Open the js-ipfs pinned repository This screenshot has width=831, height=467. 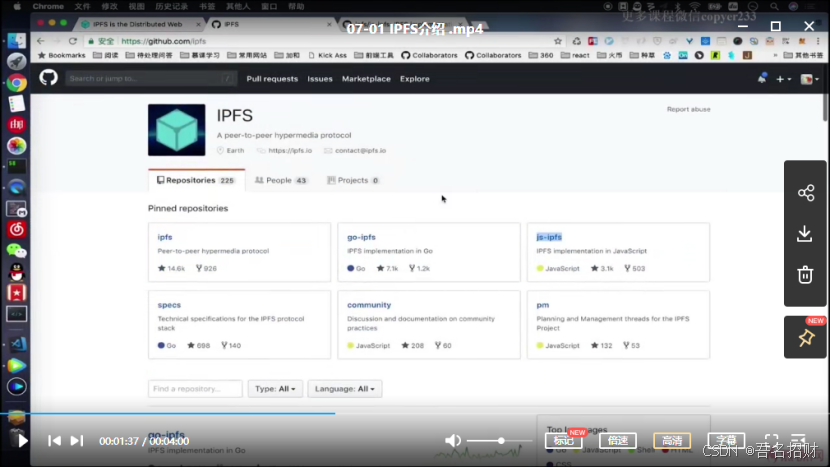point(549,237)
